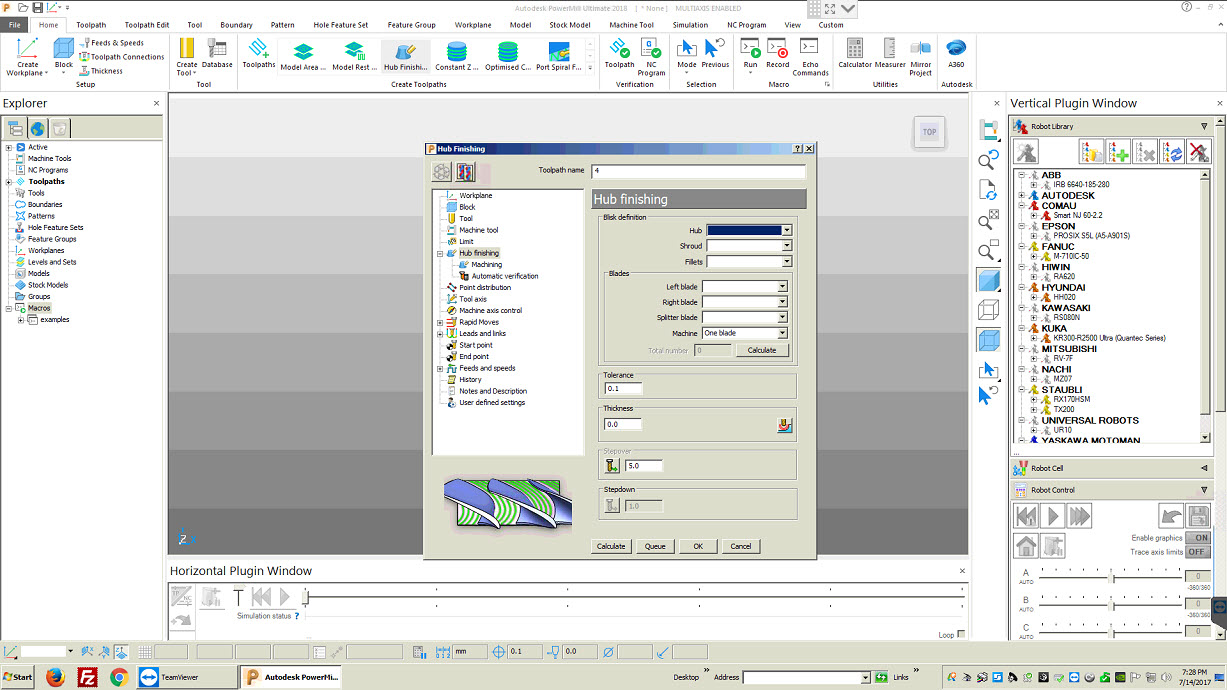Click the home icon in Robot Control
This screenshot has height=690, width=1227.
[x=1025, y=546]
